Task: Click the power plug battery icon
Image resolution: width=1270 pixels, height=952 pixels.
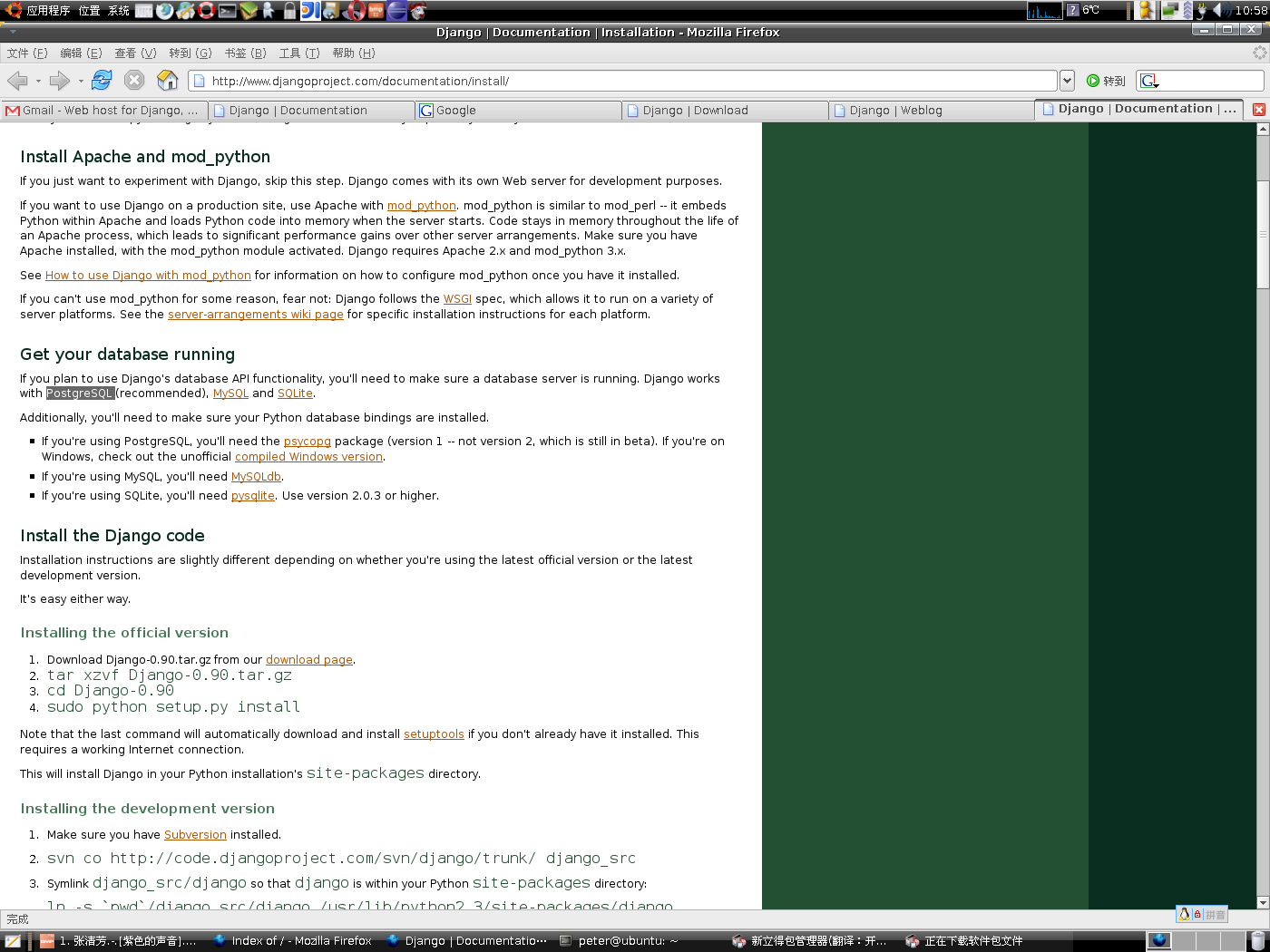Action: pyautogui.click(x=1202, y=11)
